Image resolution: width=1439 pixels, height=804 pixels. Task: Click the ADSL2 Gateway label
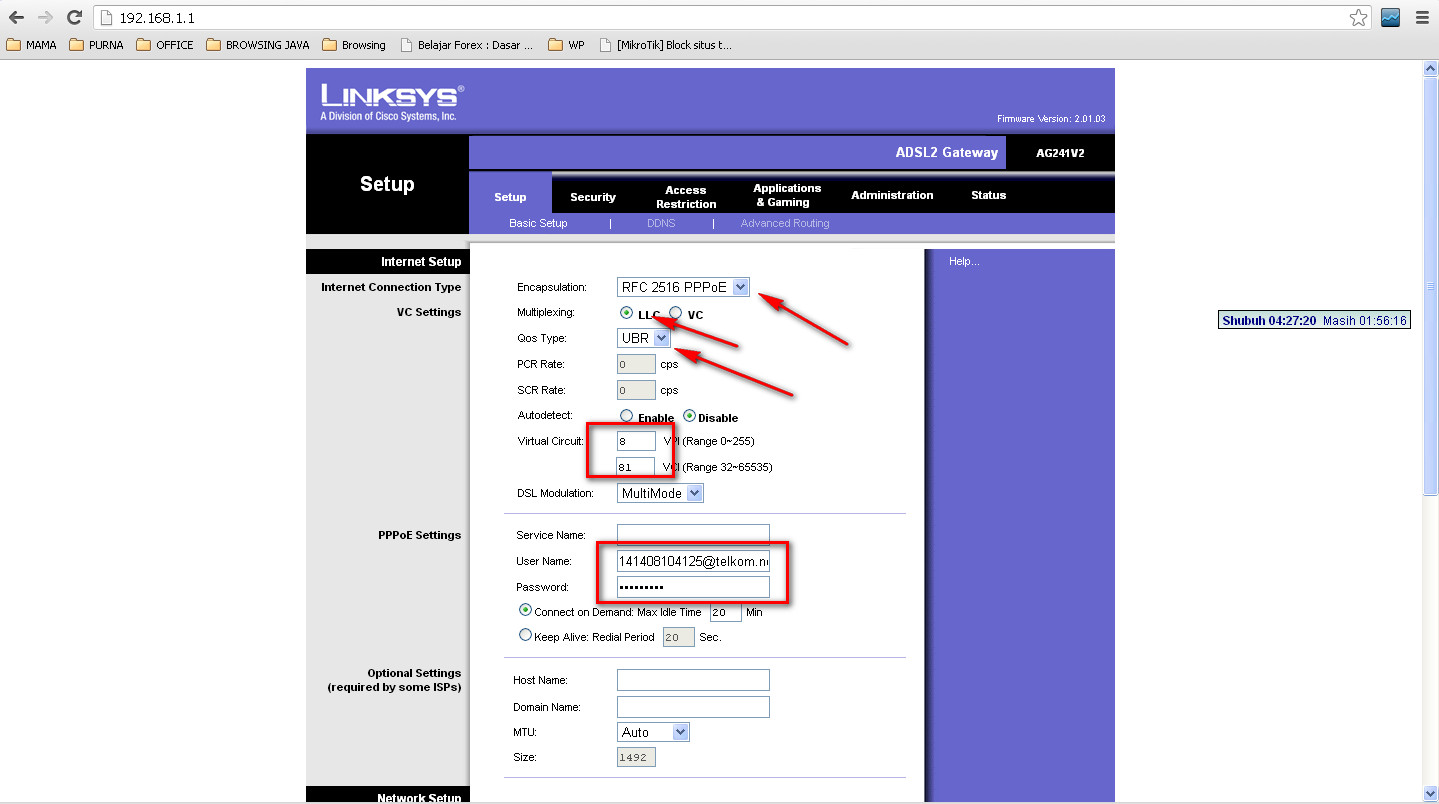(946, 153)
